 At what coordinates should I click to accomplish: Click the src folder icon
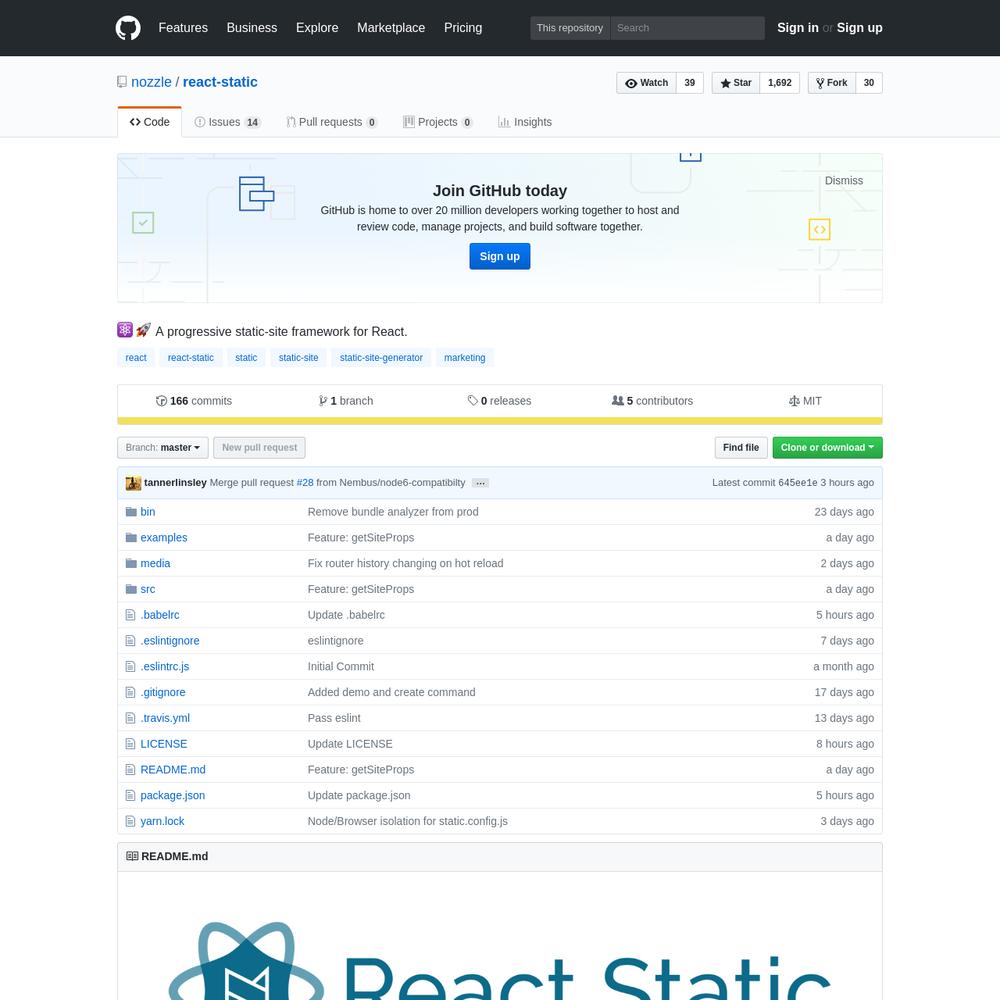coord(131,589)
